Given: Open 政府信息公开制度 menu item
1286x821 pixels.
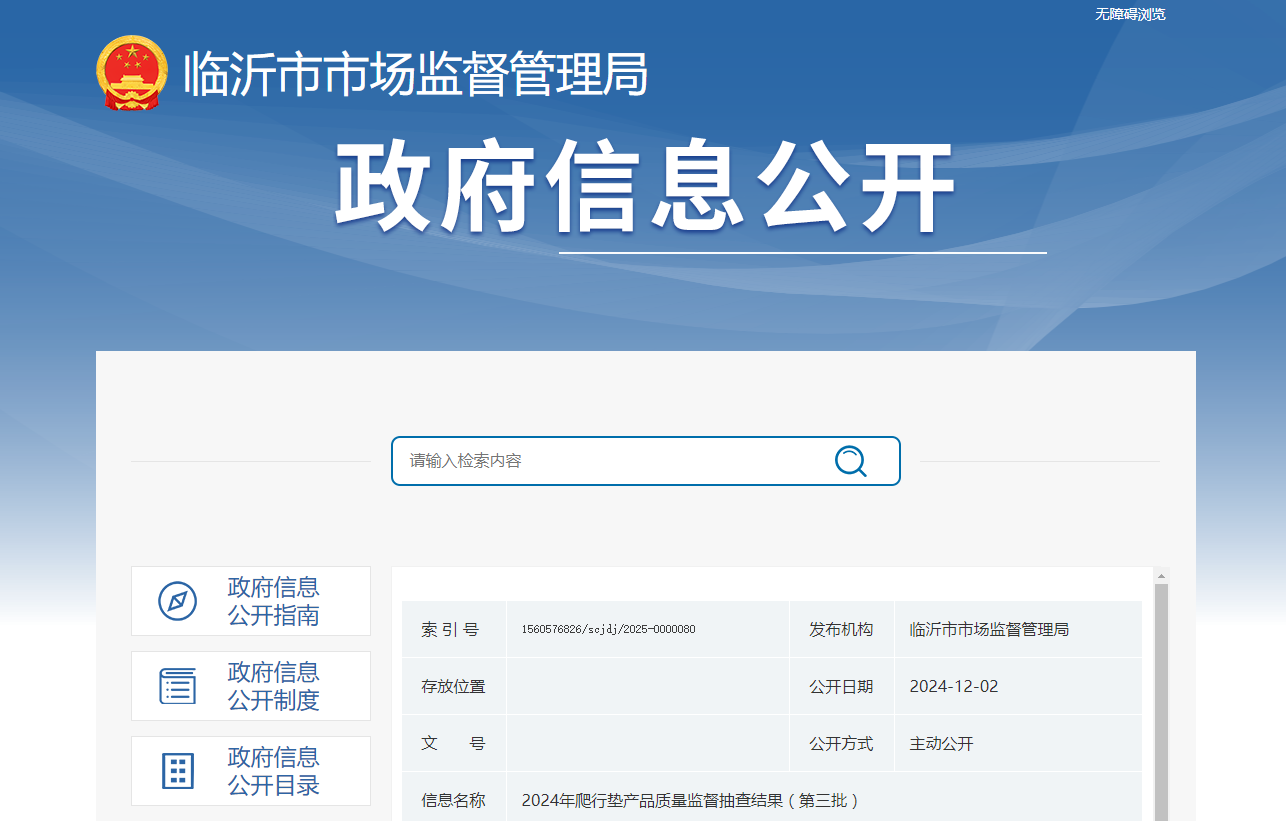Looking at the screenshot, I should click(x=251, y=686).
